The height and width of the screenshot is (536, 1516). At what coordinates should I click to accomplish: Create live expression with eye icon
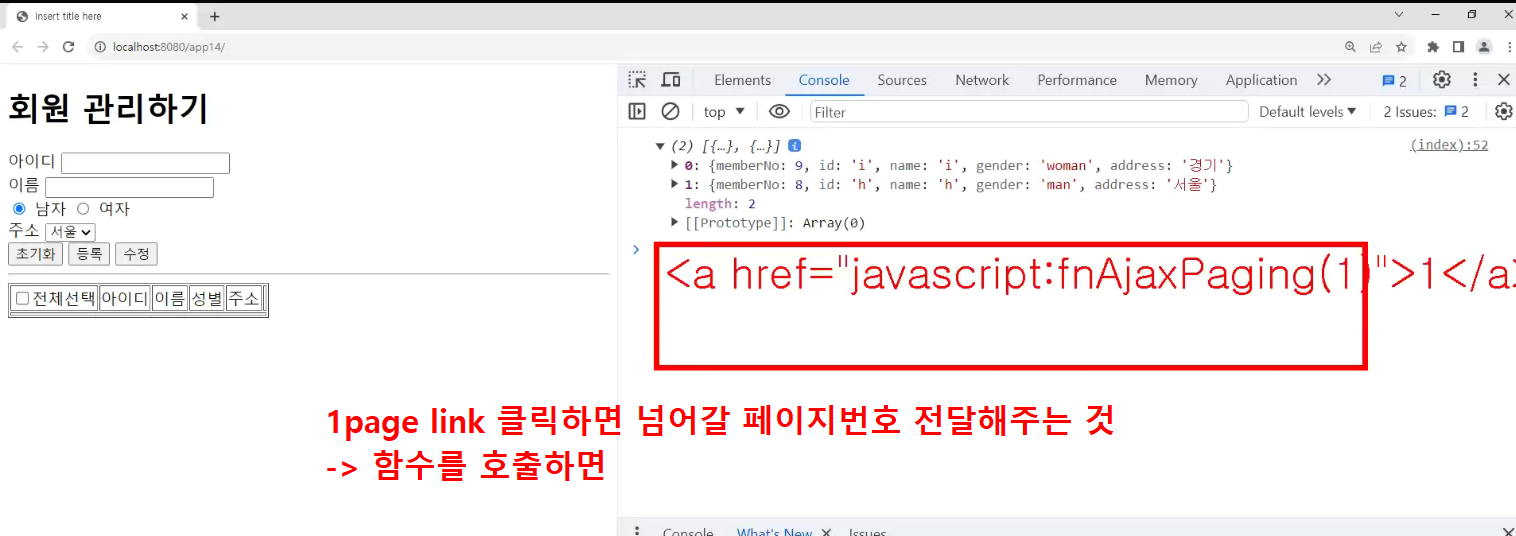point(779,111)
